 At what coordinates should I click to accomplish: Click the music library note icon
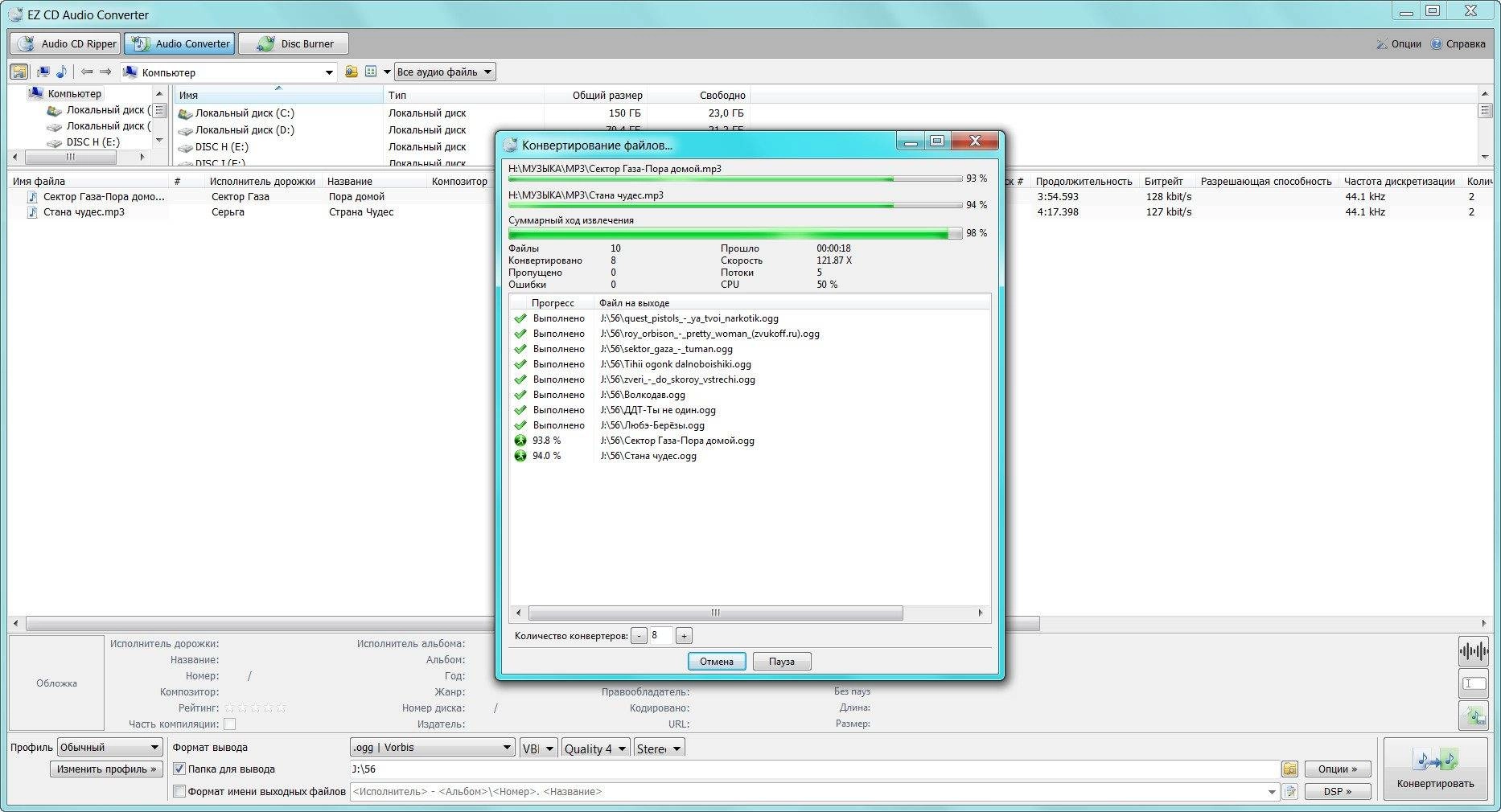click(61, 72)
